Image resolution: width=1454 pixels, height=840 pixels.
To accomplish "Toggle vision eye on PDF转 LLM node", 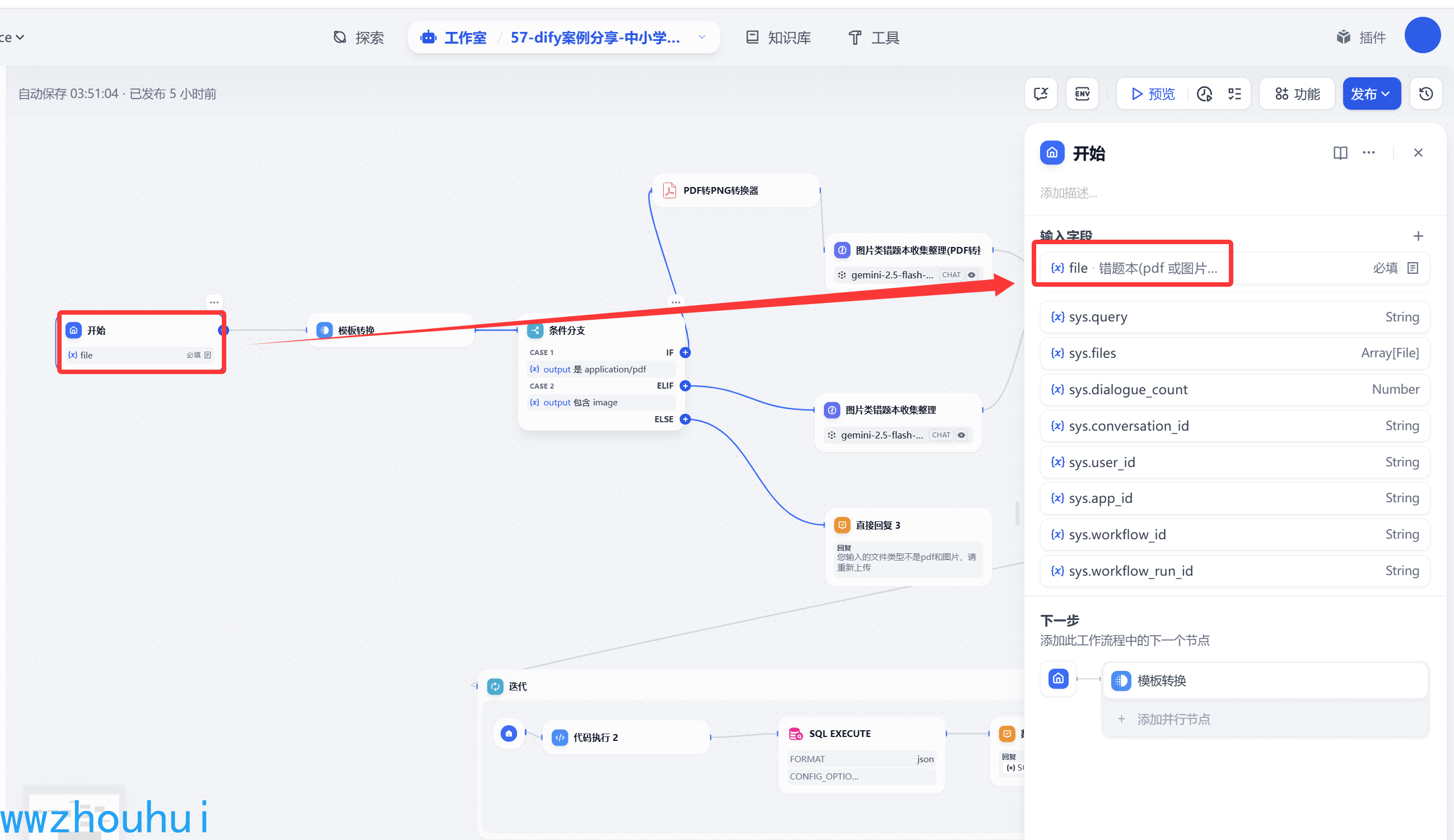I will pyautogui.click(x=972, y=275).
